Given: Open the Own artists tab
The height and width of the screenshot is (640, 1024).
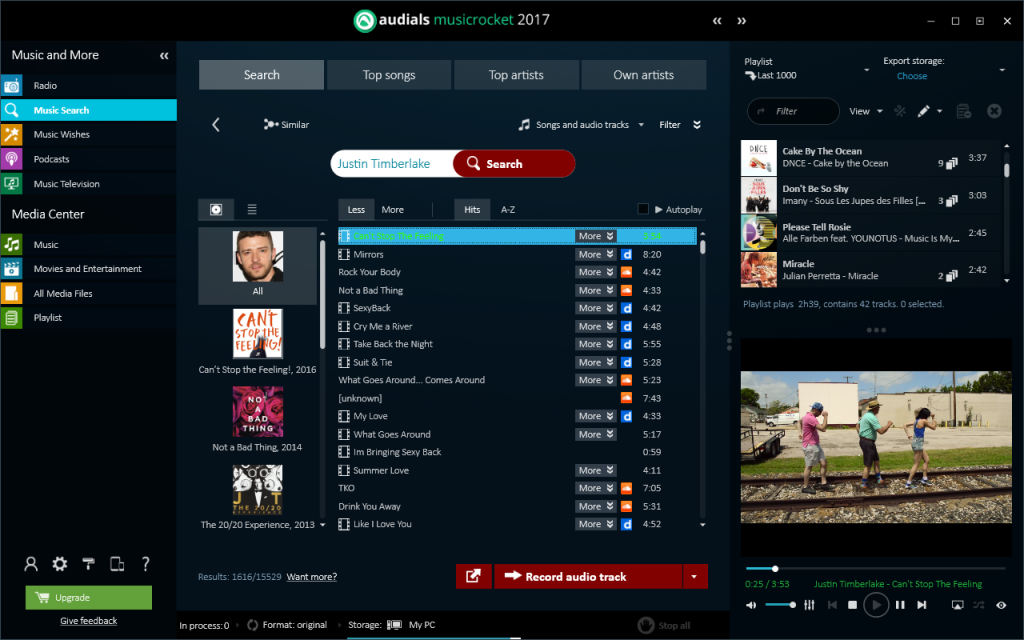Looking at the screenshot, I should coord(644,74).
